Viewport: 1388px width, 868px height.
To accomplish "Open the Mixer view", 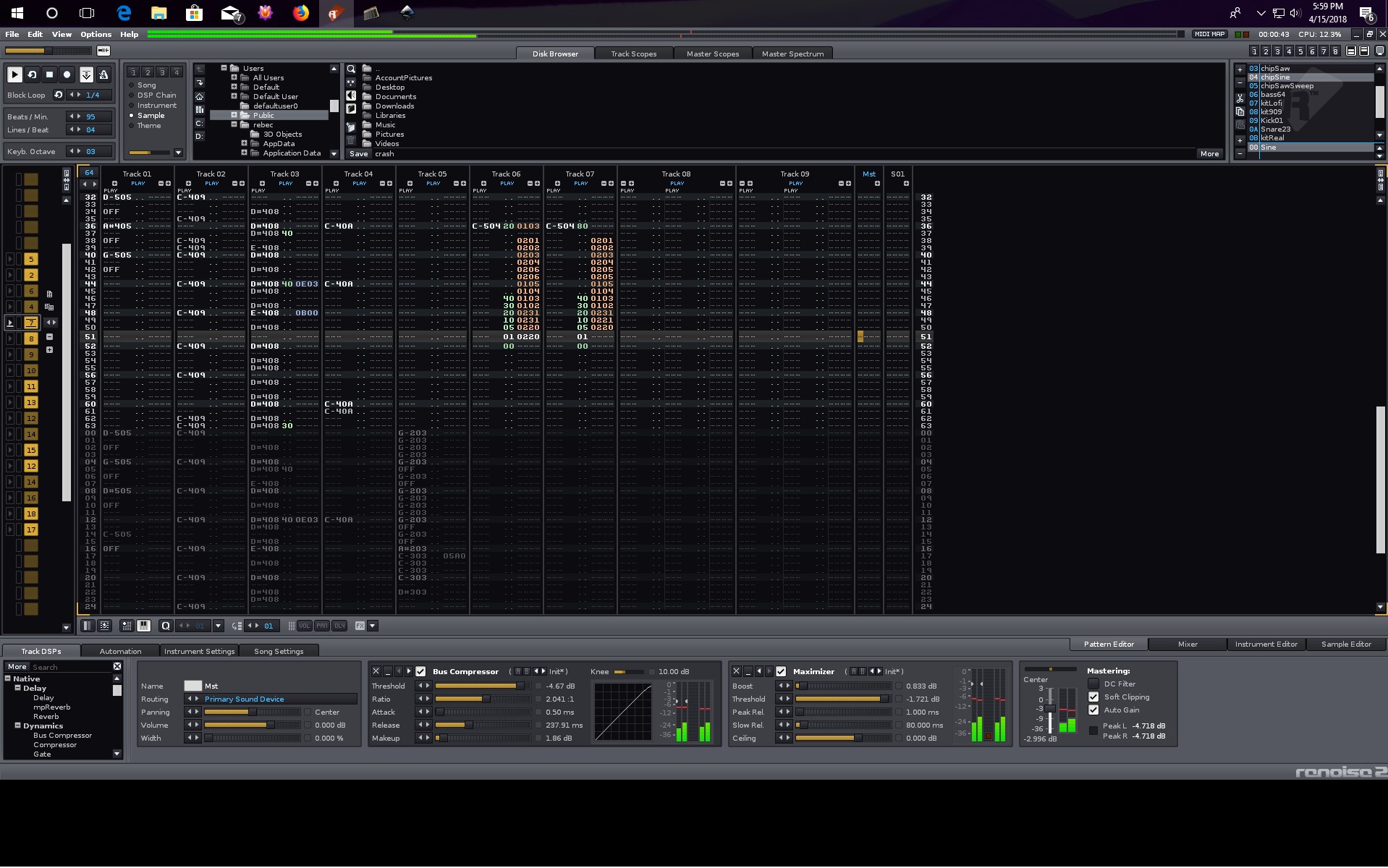I will tap(1187, 644).
